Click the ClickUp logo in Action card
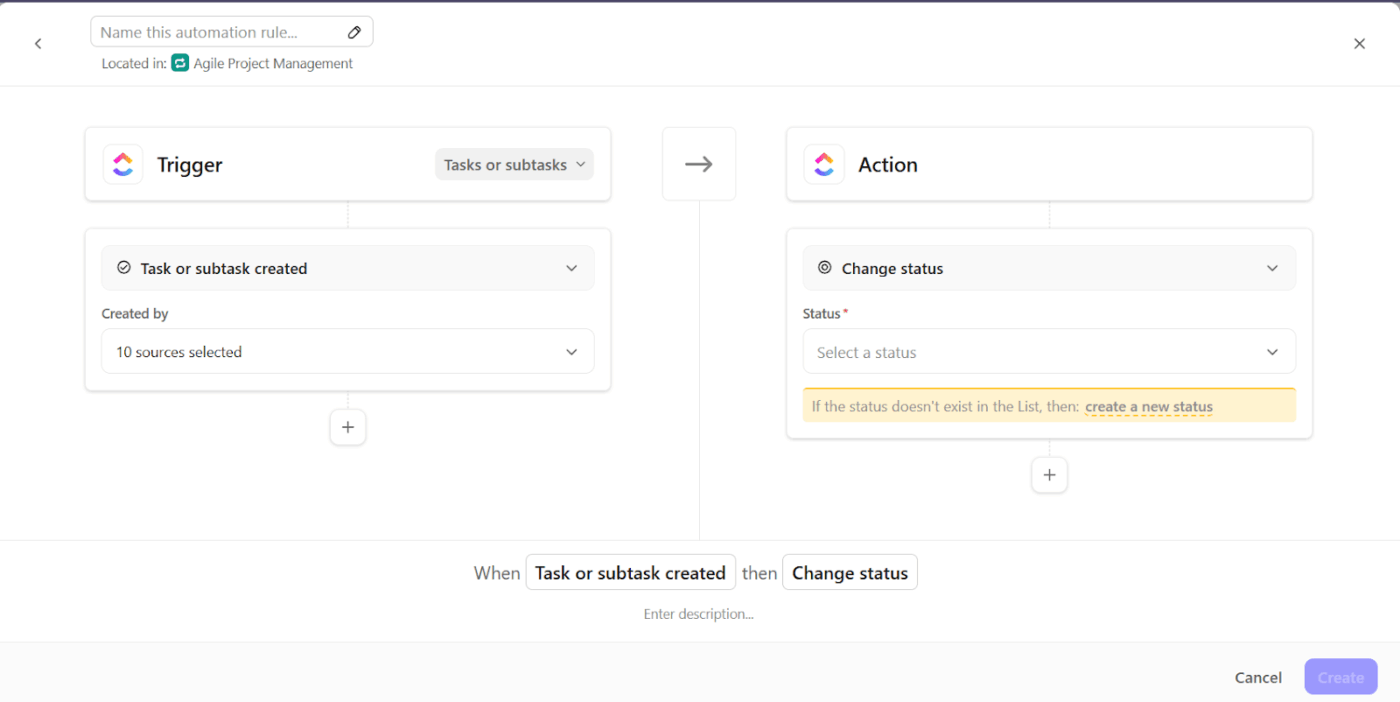The width and height of the screenshot is (1400, 702). point(824,165)
